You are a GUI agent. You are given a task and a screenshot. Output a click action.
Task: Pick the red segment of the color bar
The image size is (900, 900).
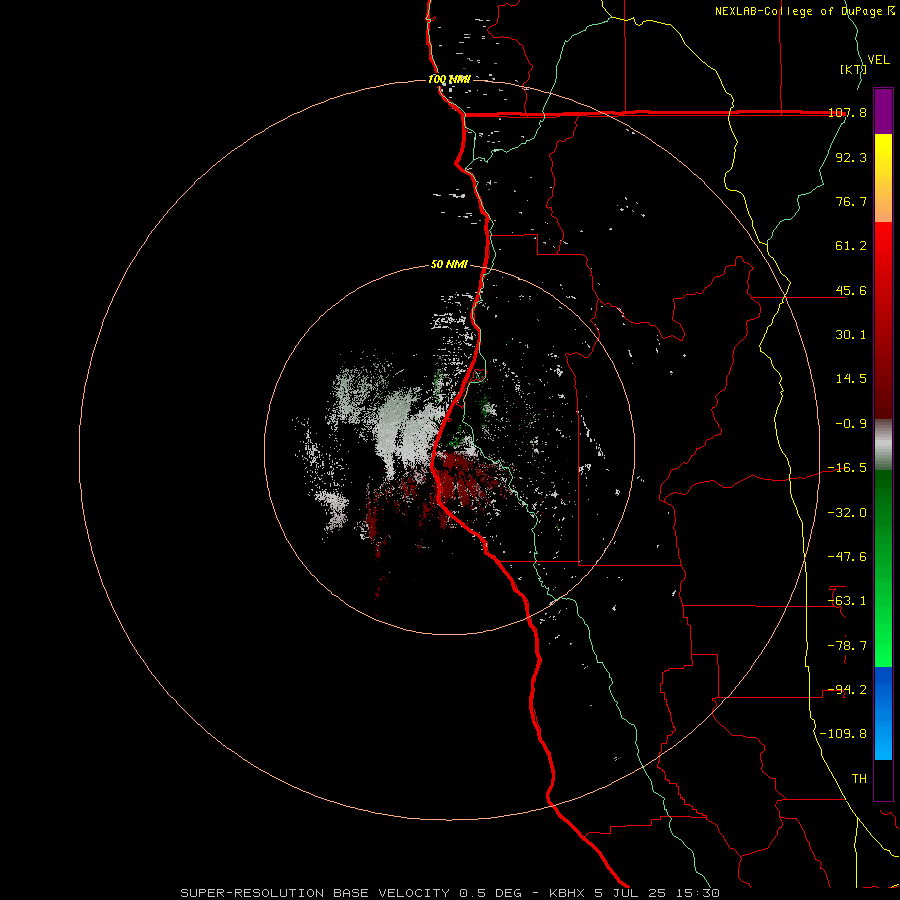(x=883, y=320)
